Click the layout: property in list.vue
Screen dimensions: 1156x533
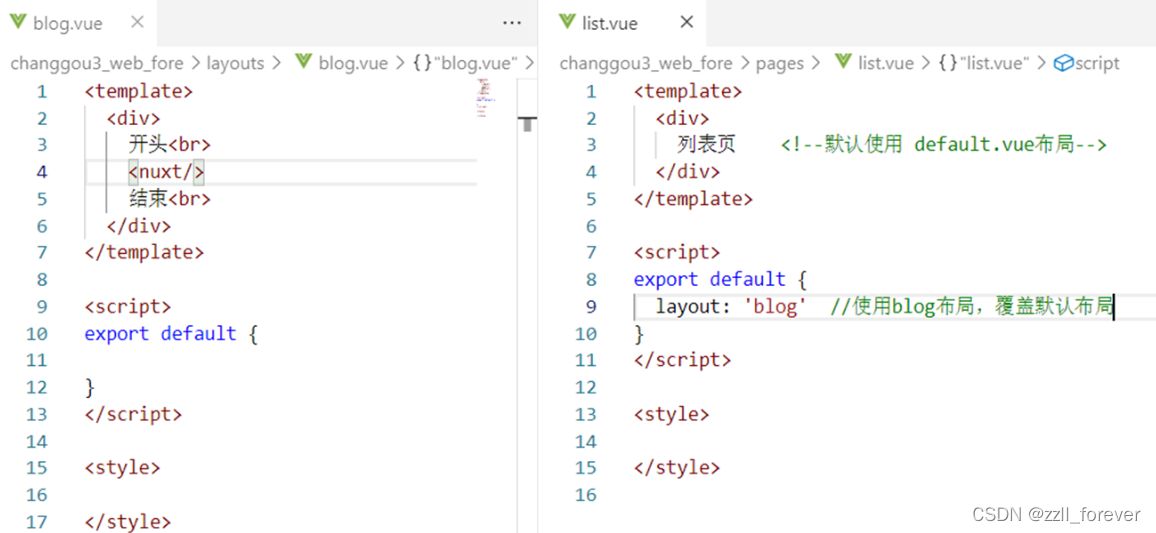(x=693, y=306)
